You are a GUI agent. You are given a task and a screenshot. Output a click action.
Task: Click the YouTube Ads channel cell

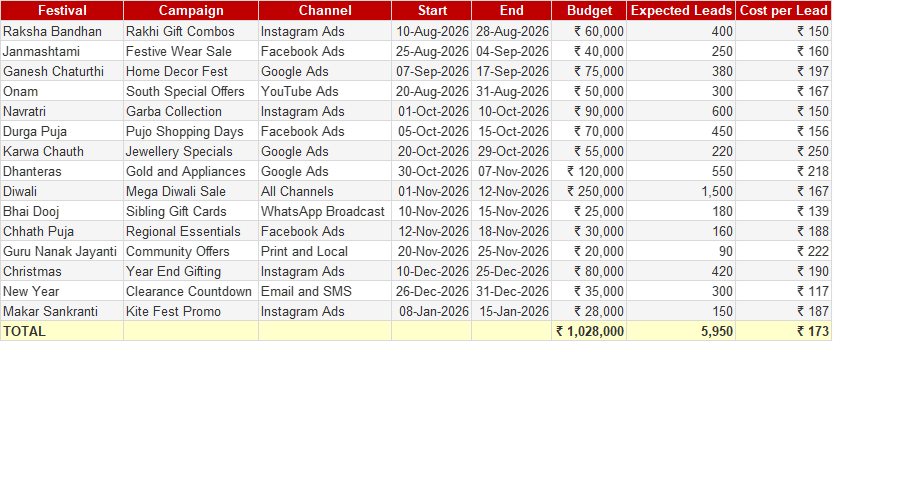tap(325, 91)
